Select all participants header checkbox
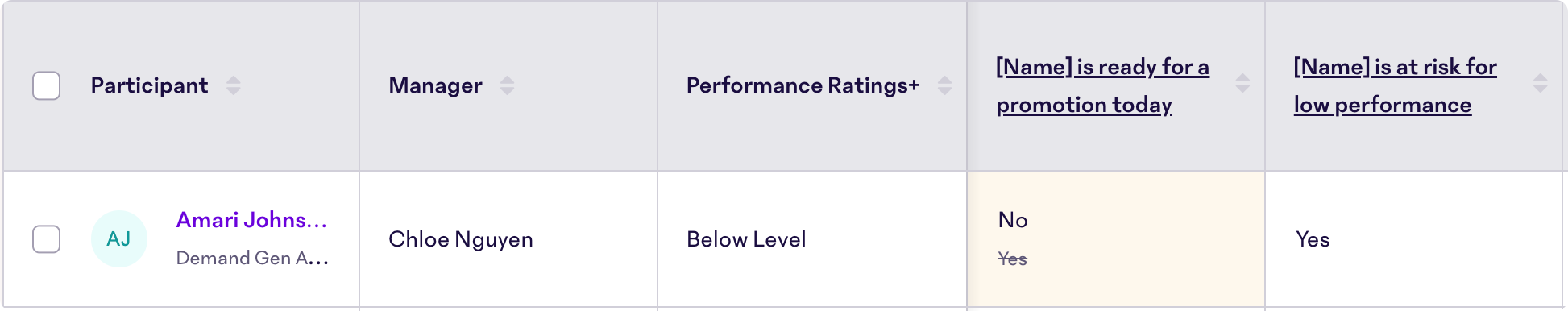 pos(47,85)
